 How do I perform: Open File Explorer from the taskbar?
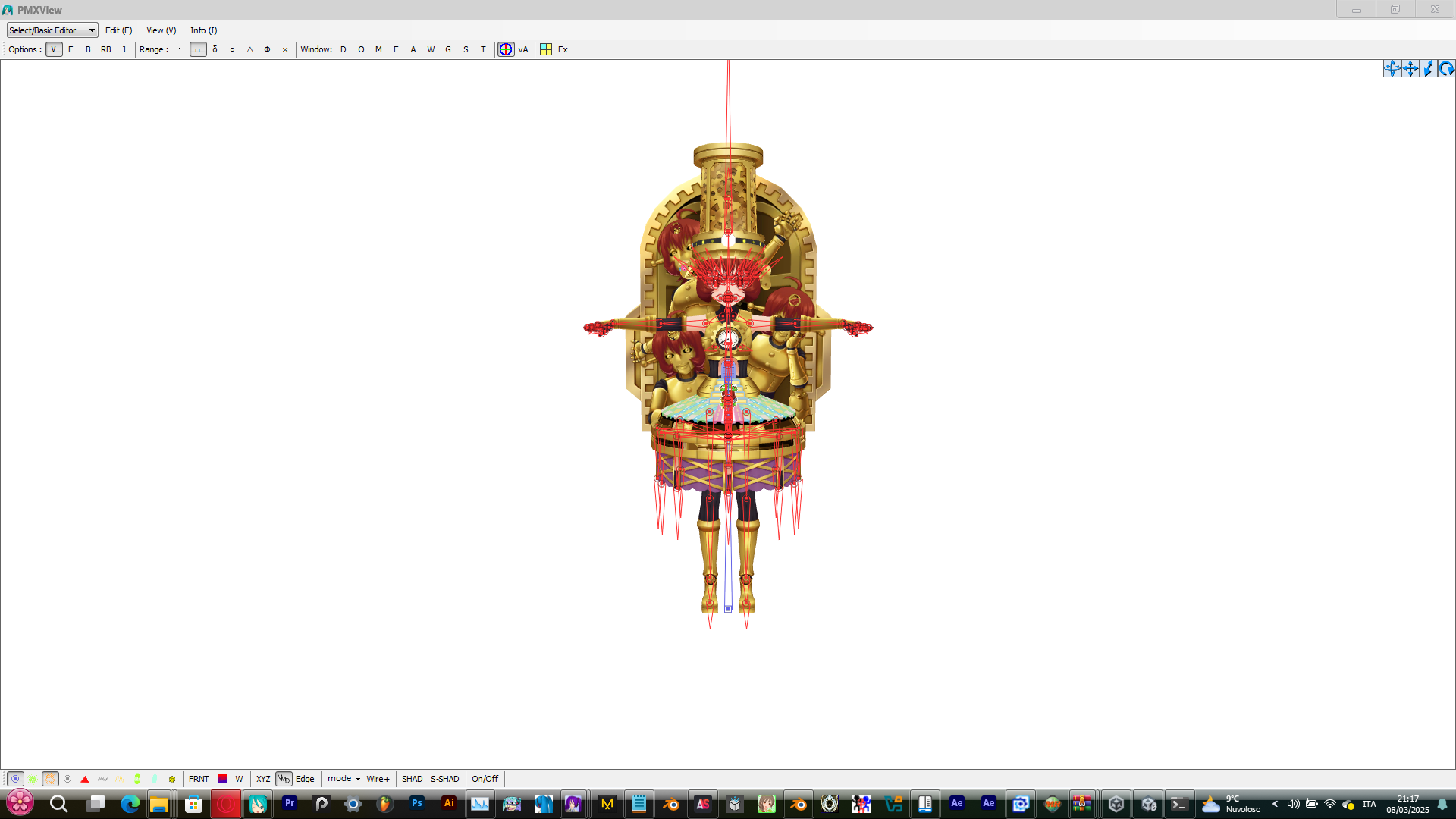tap(158, 803)
